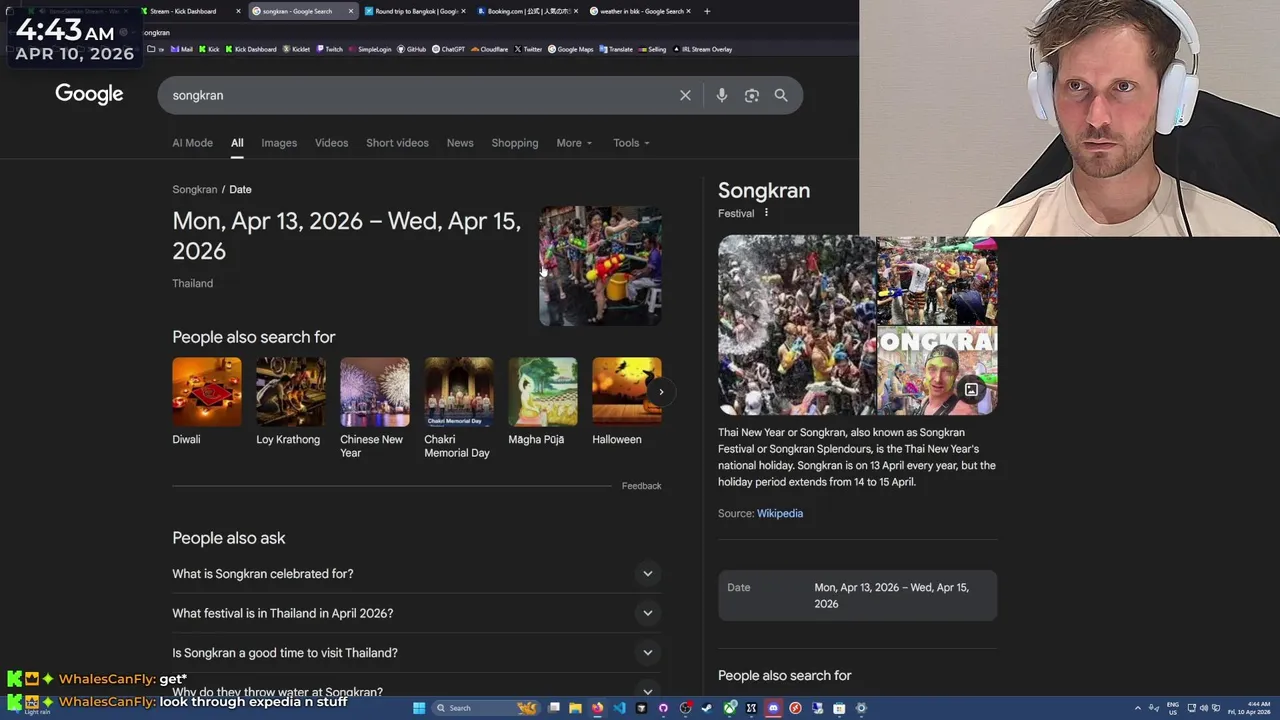The image size is (1280, 720).
Task: Focus the Google search input field
Action: (x=420, y=95)
